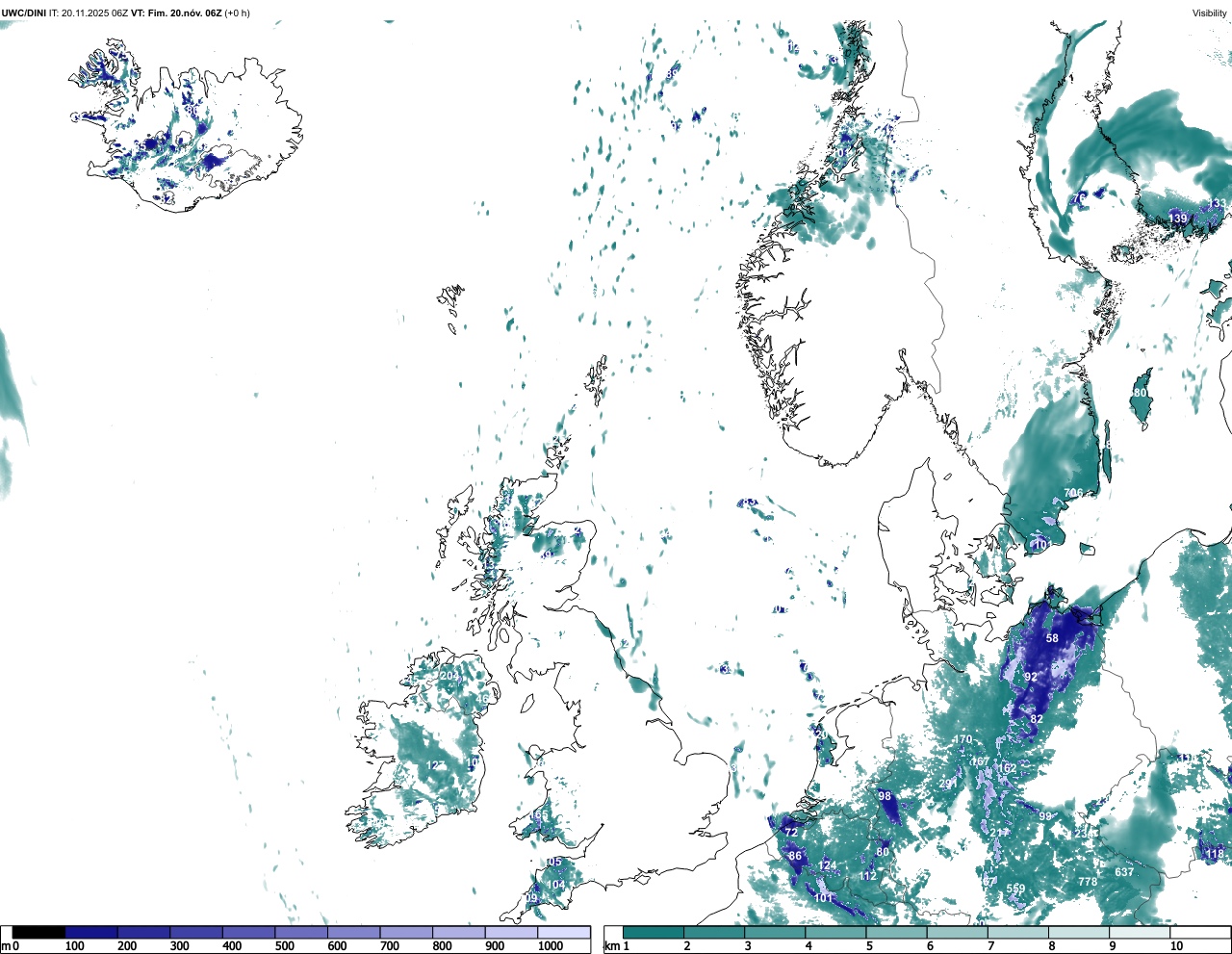
Task: Click the 'UWC/DINI' model label
Action: point(24,13)
